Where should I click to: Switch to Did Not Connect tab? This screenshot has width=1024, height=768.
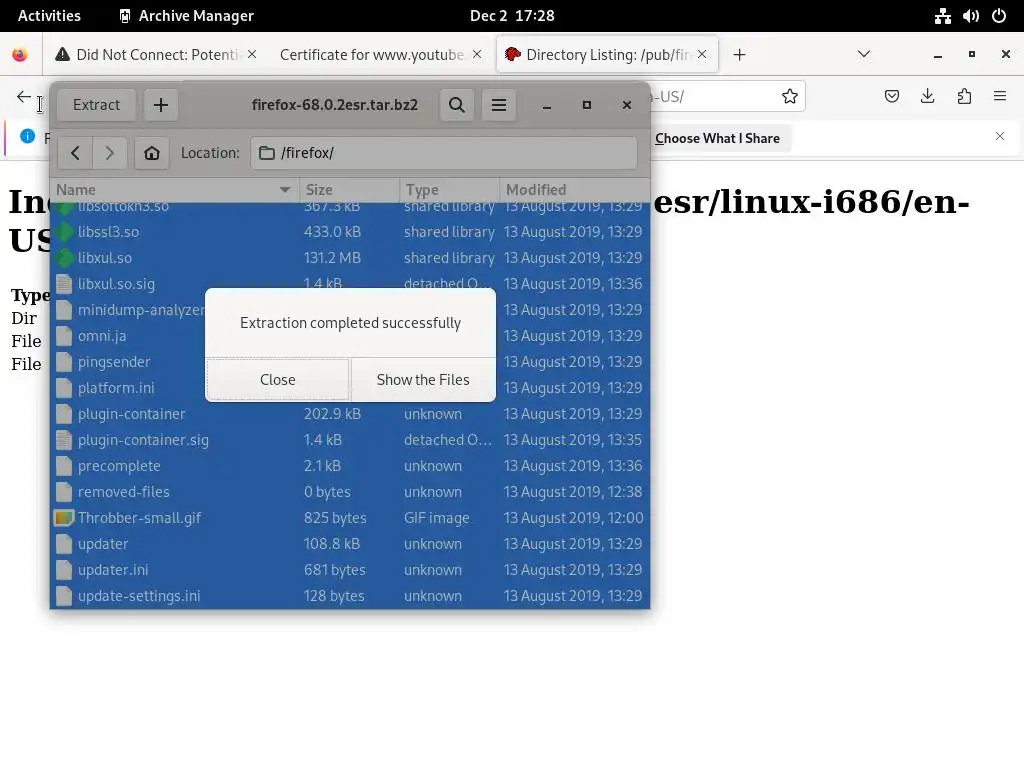point(155,55)
